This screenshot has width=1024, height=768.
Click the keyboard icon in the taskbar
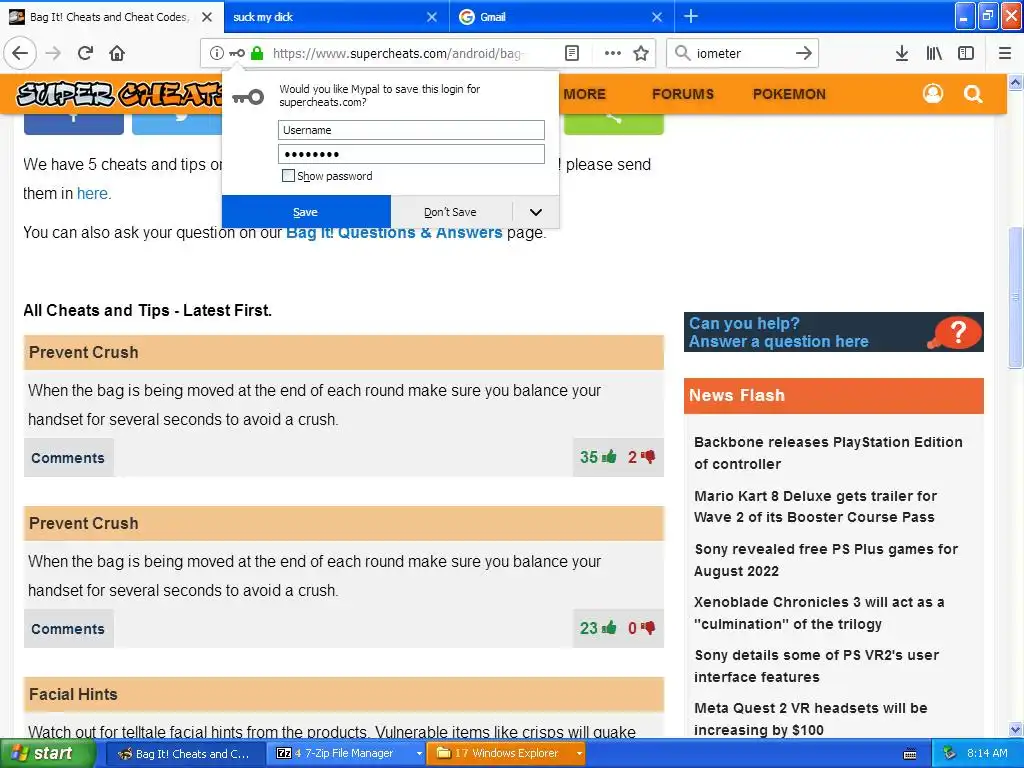[910, 754]
